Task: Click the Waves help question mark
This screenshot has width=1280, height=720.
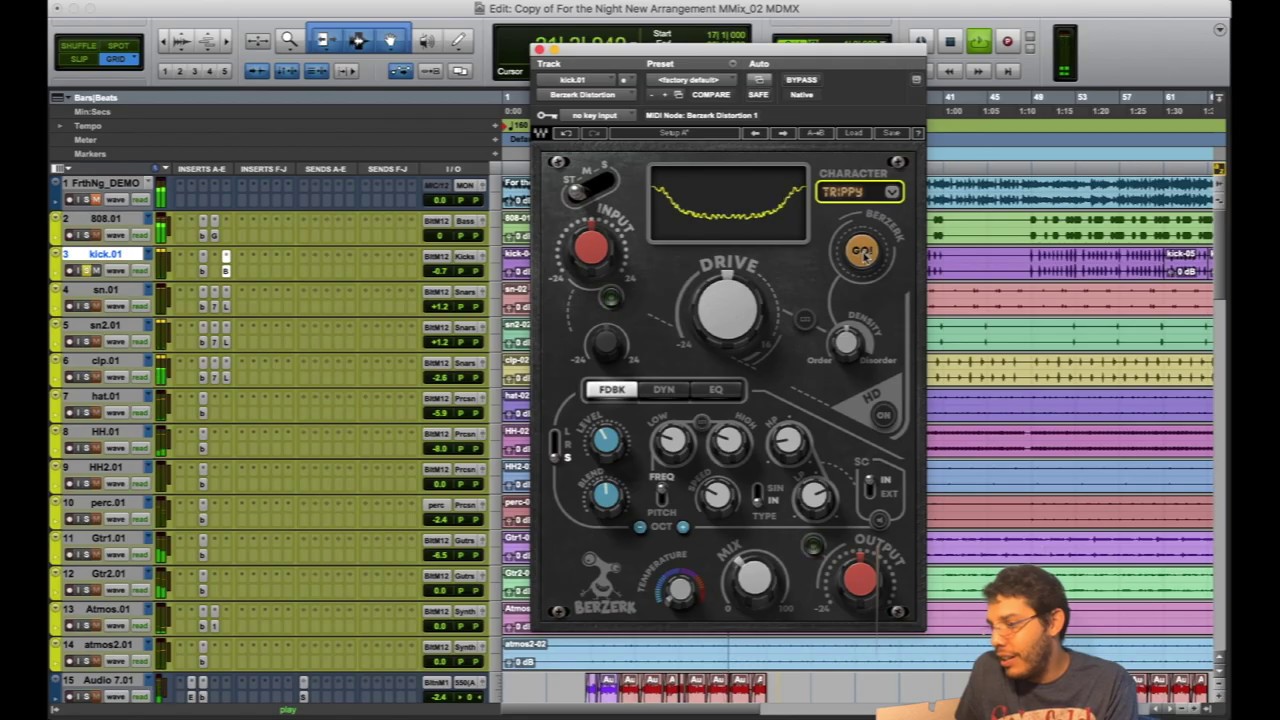Action: (918, 133)
